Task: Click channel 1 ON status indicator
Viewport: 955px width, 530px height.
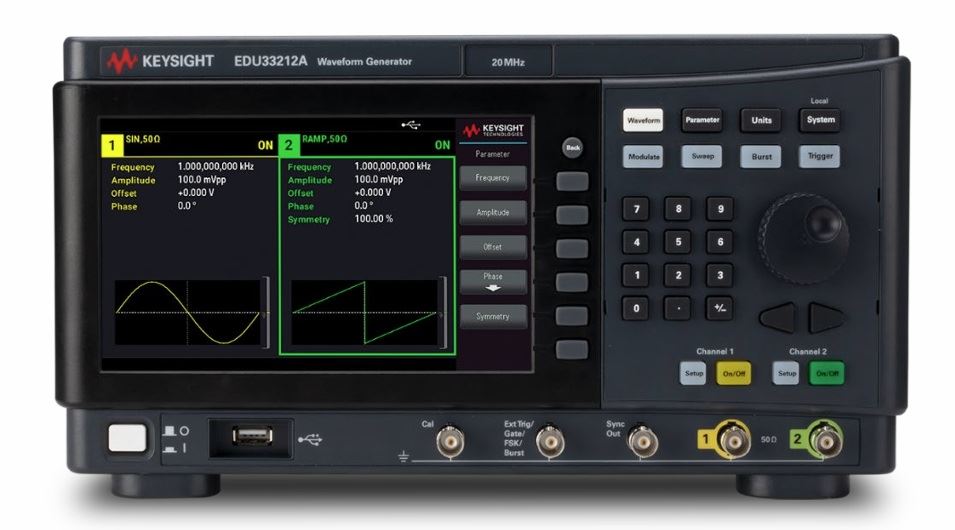Action: (266, 146)
